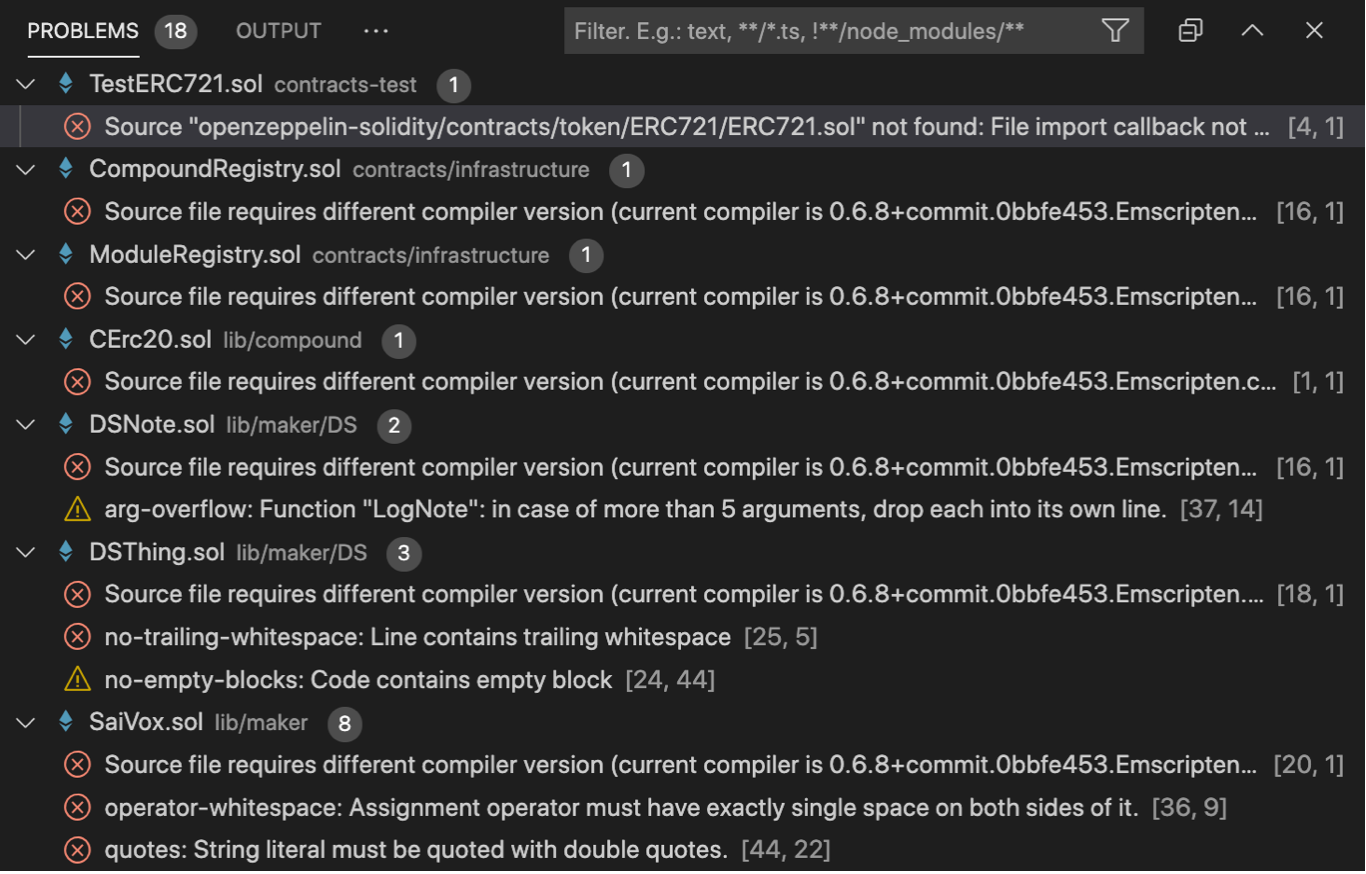Collapse the DSThing.sol group arrow
1366x874 pixels.
point(24,551)
